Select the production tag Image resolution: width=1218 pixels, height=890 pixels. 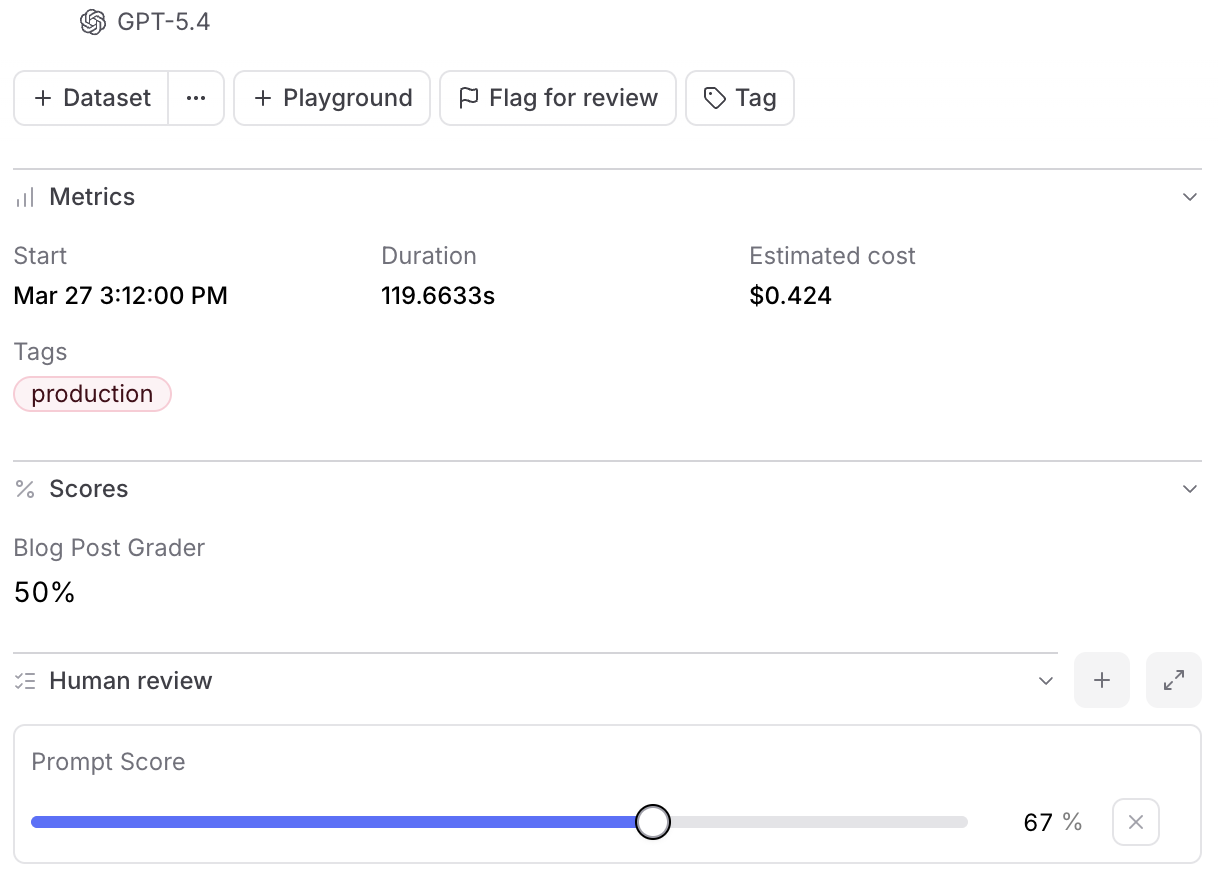tap(92, 394)
